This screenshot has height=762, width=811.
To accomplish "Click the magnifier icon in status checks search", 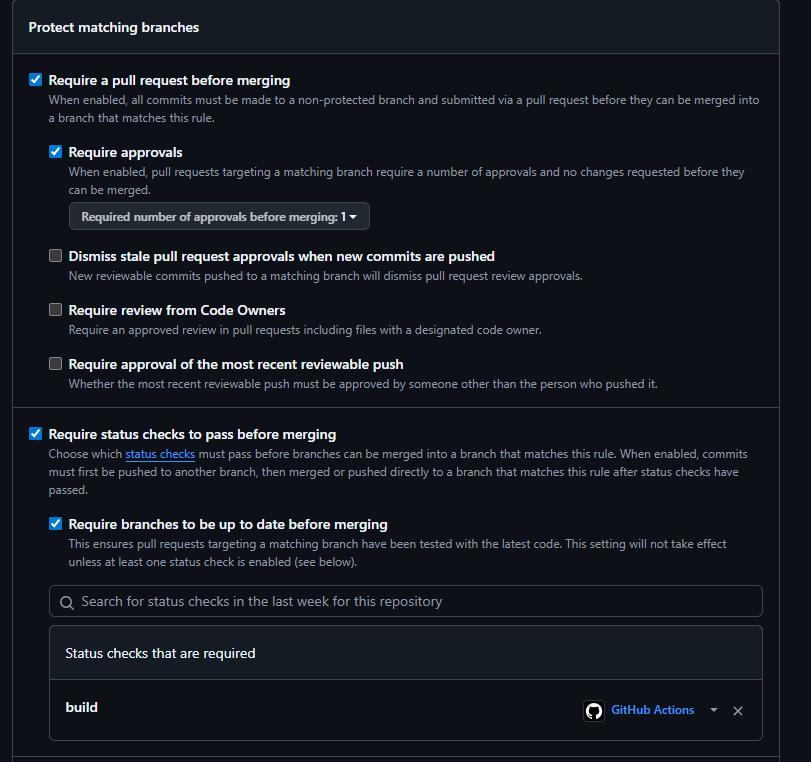I will [x=67, y=602].
